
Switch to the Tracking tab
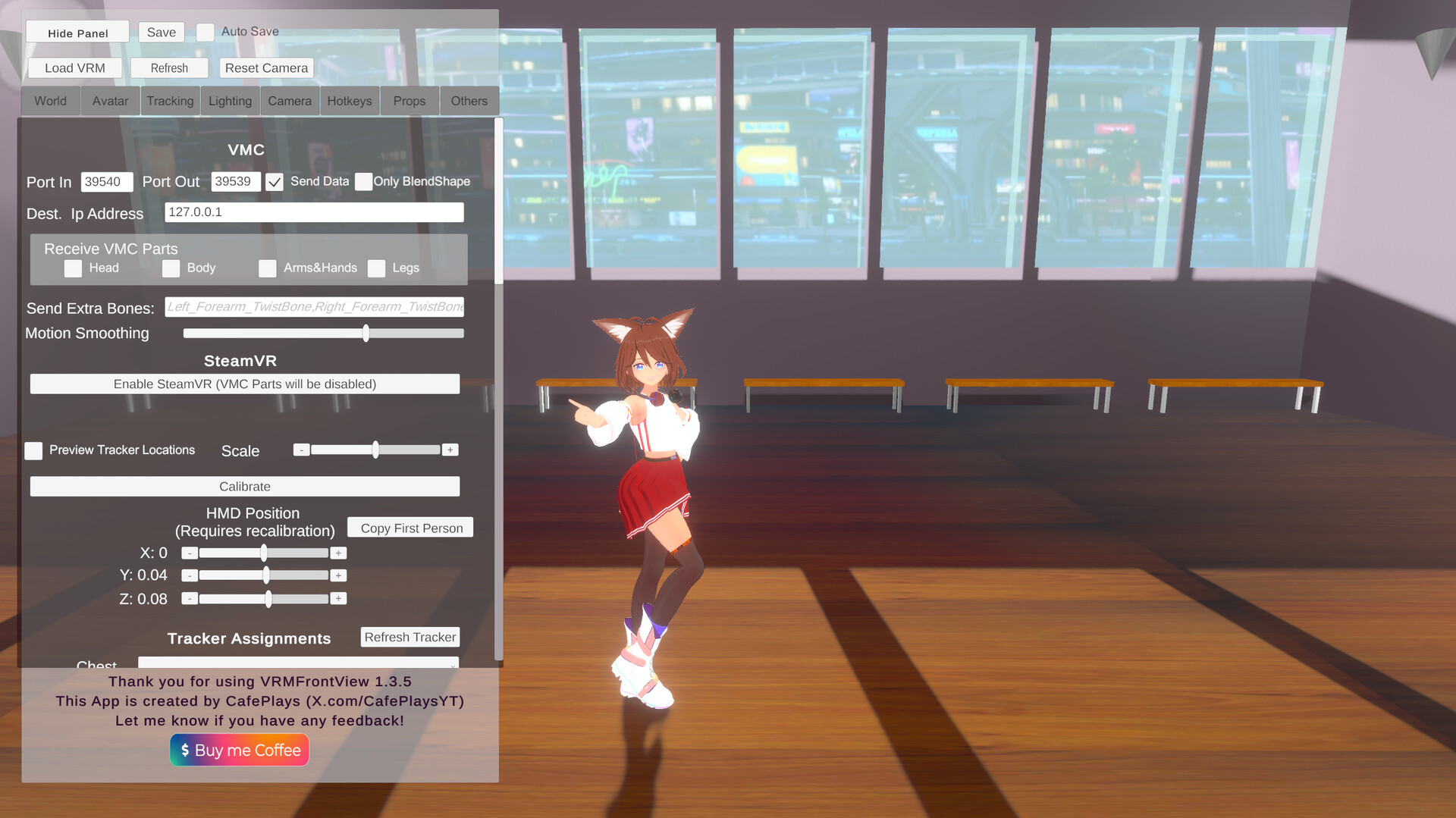point(170,100)
